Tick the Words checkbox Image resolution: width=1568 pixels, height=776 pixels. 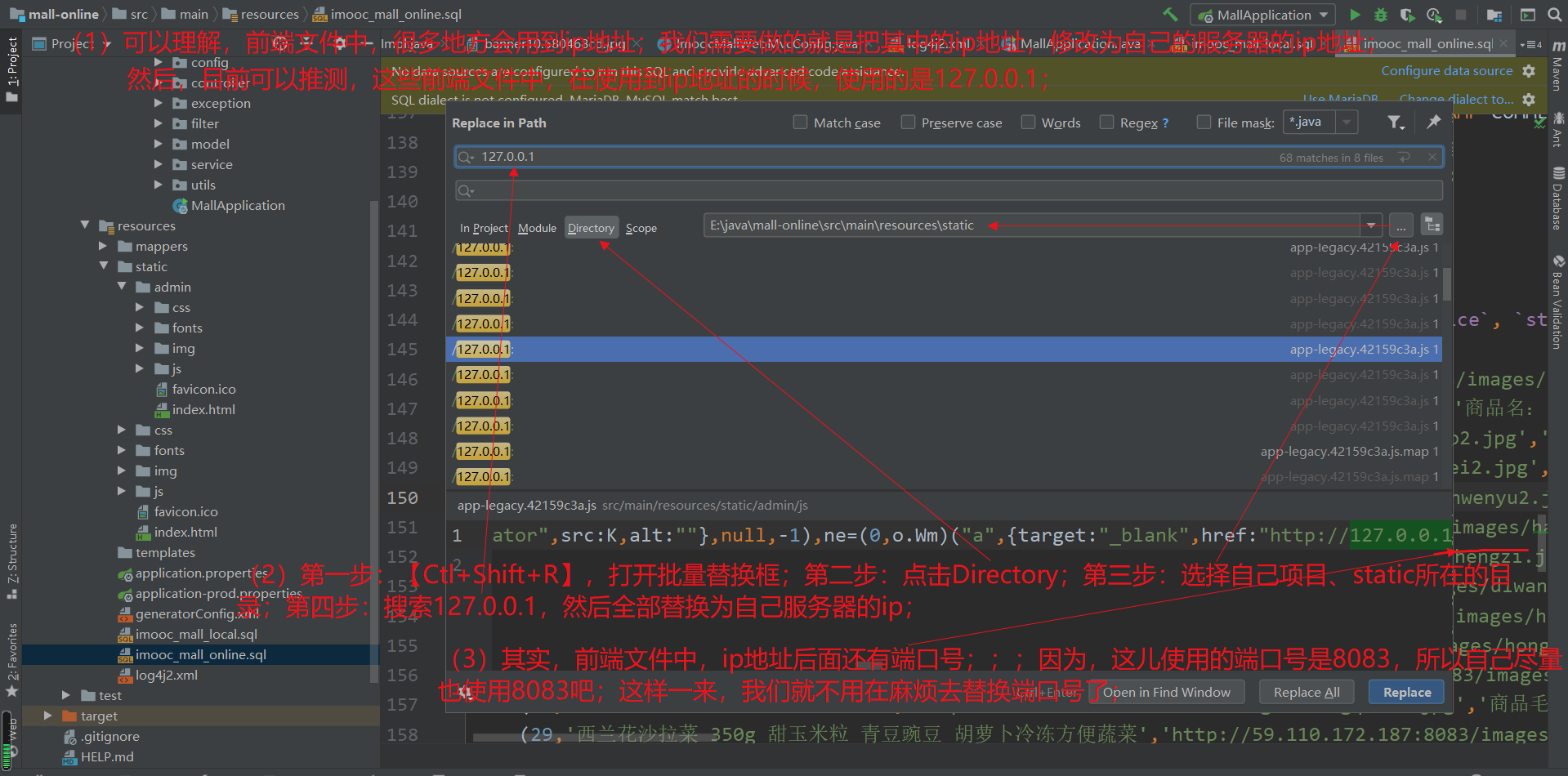click(x=1028, y=123)
